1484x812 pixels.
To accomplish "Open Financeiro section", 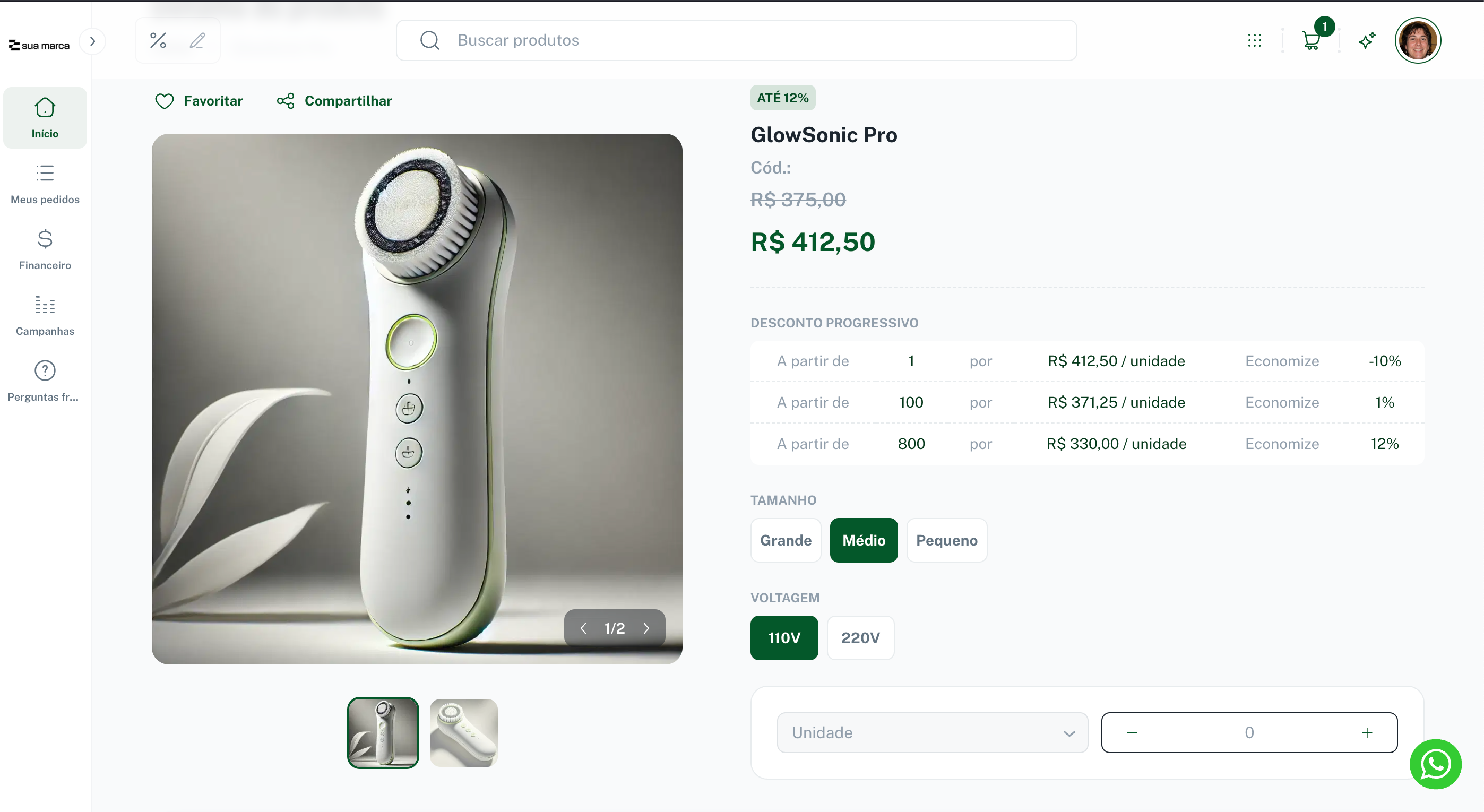I will pos(45,249).
